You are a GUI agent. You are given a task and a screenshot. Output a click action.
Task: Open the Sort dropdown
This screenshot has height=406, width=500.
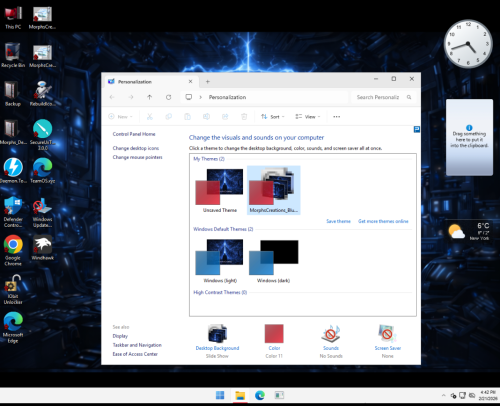[x=273, y=117]
